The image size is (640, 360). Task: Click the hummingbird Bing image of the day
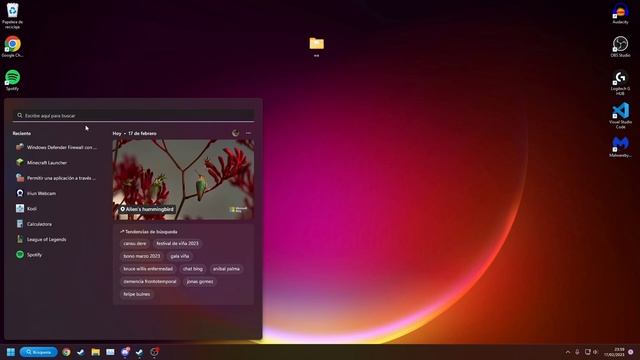(183, 180)
